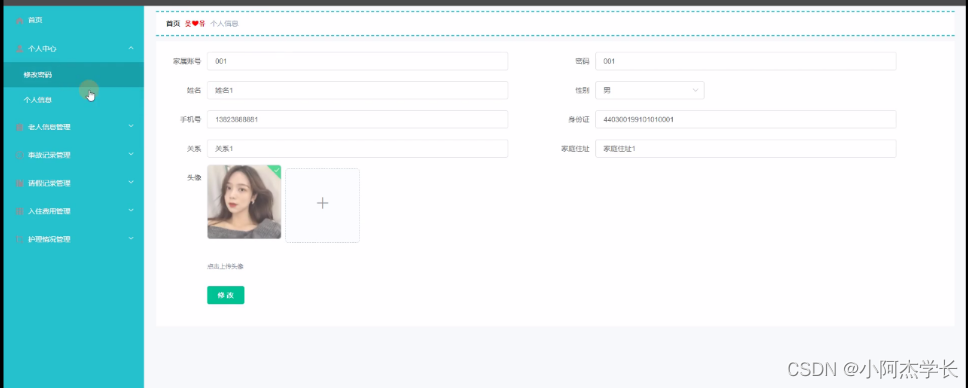Click the 性别 field label
974x388 pixels.
582,90
